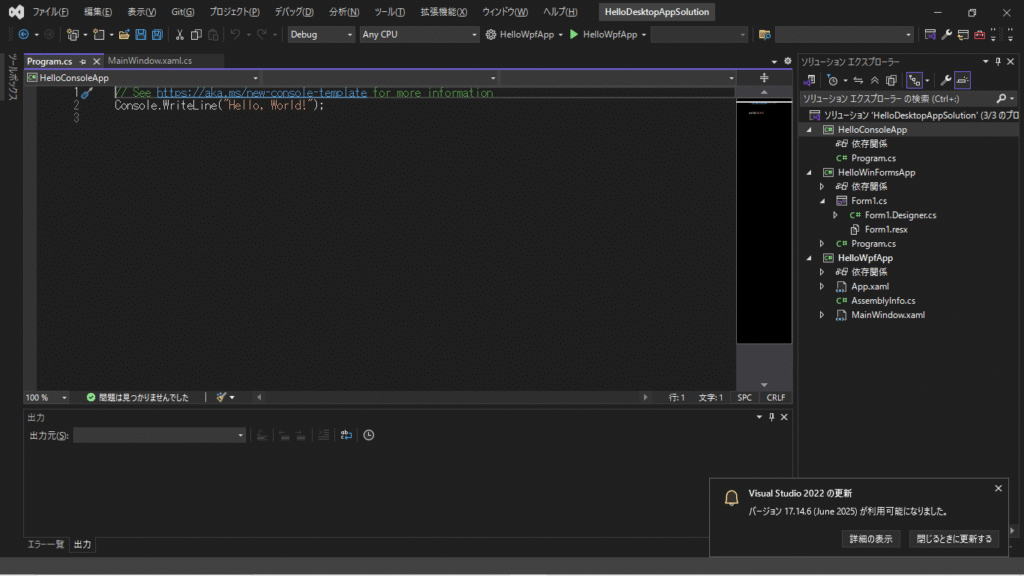Screen dimensions: 1024x576
Task: Click the Sync with Active Document icon
Action: pyautogui.click(x=858, y=80)
